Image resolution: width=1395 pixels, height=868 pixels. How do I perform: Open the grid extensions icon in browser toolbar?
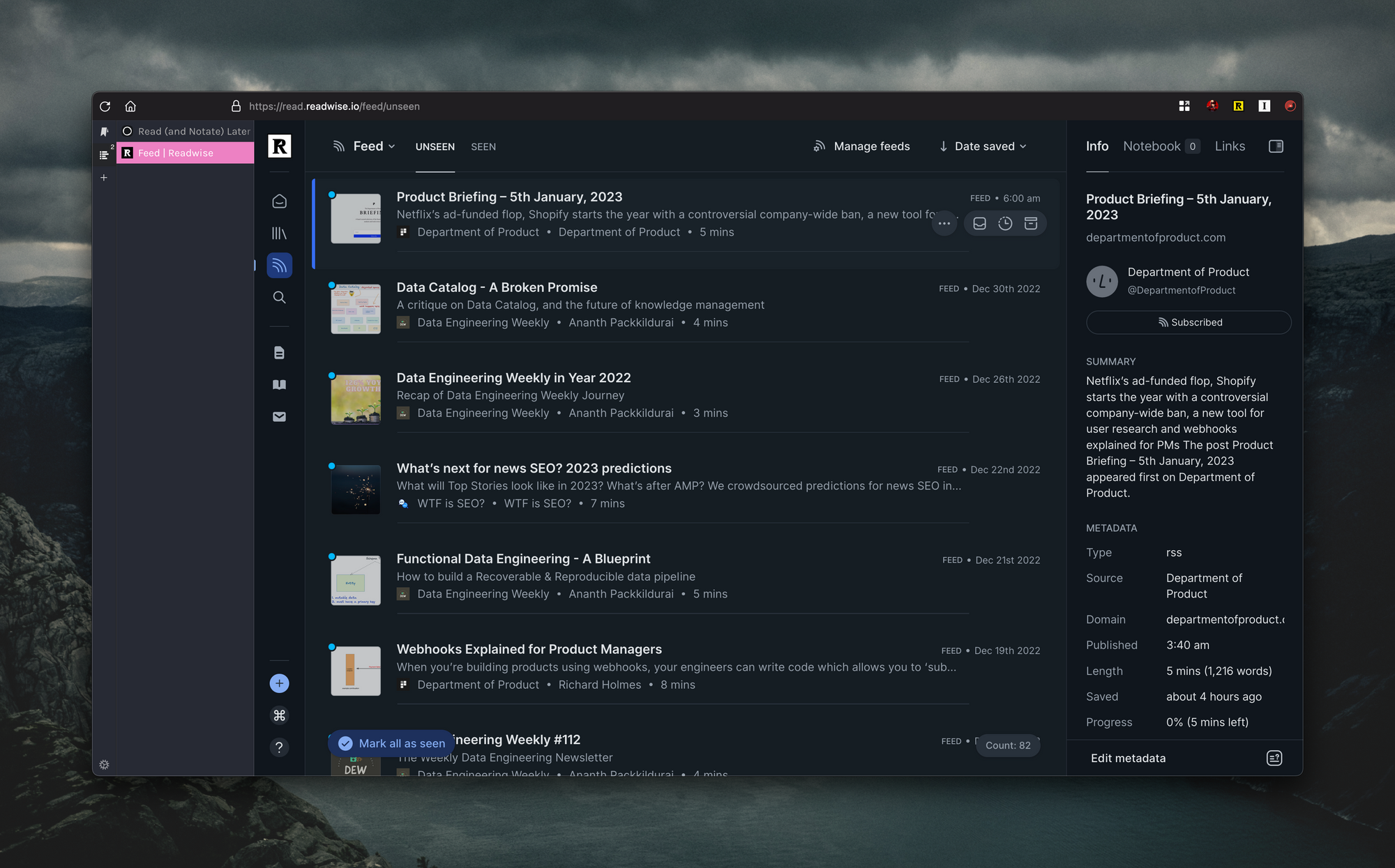[x=1184, y=106]
